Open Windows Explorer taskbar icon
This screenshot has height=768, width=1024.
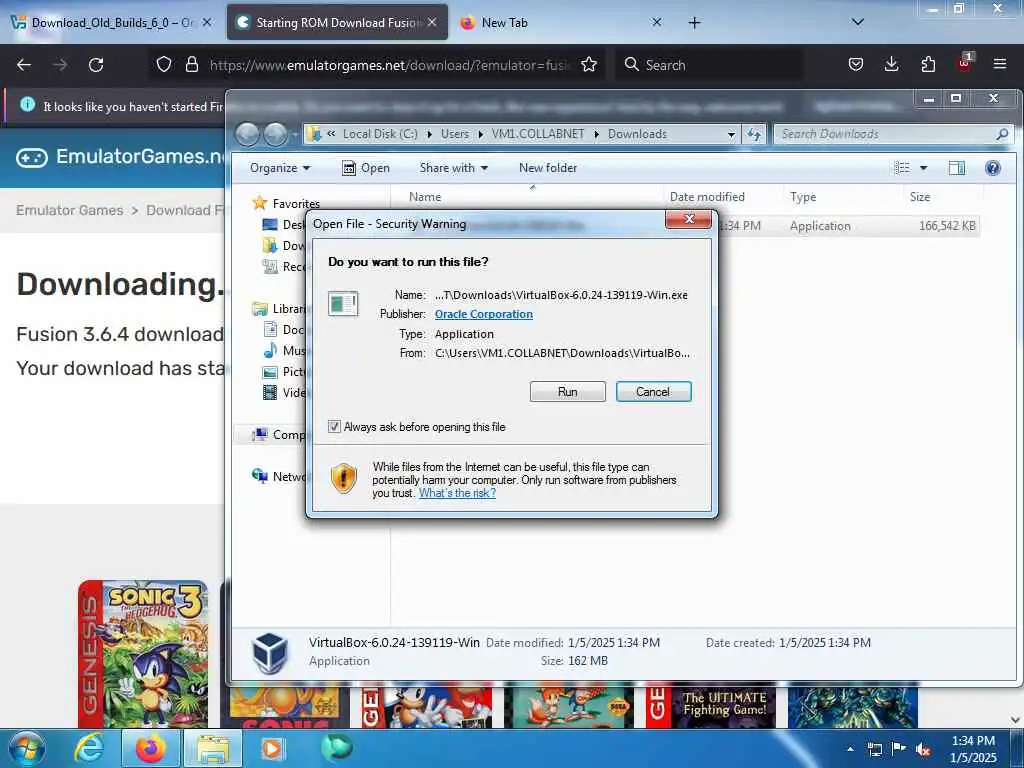[x=212, y=748]
